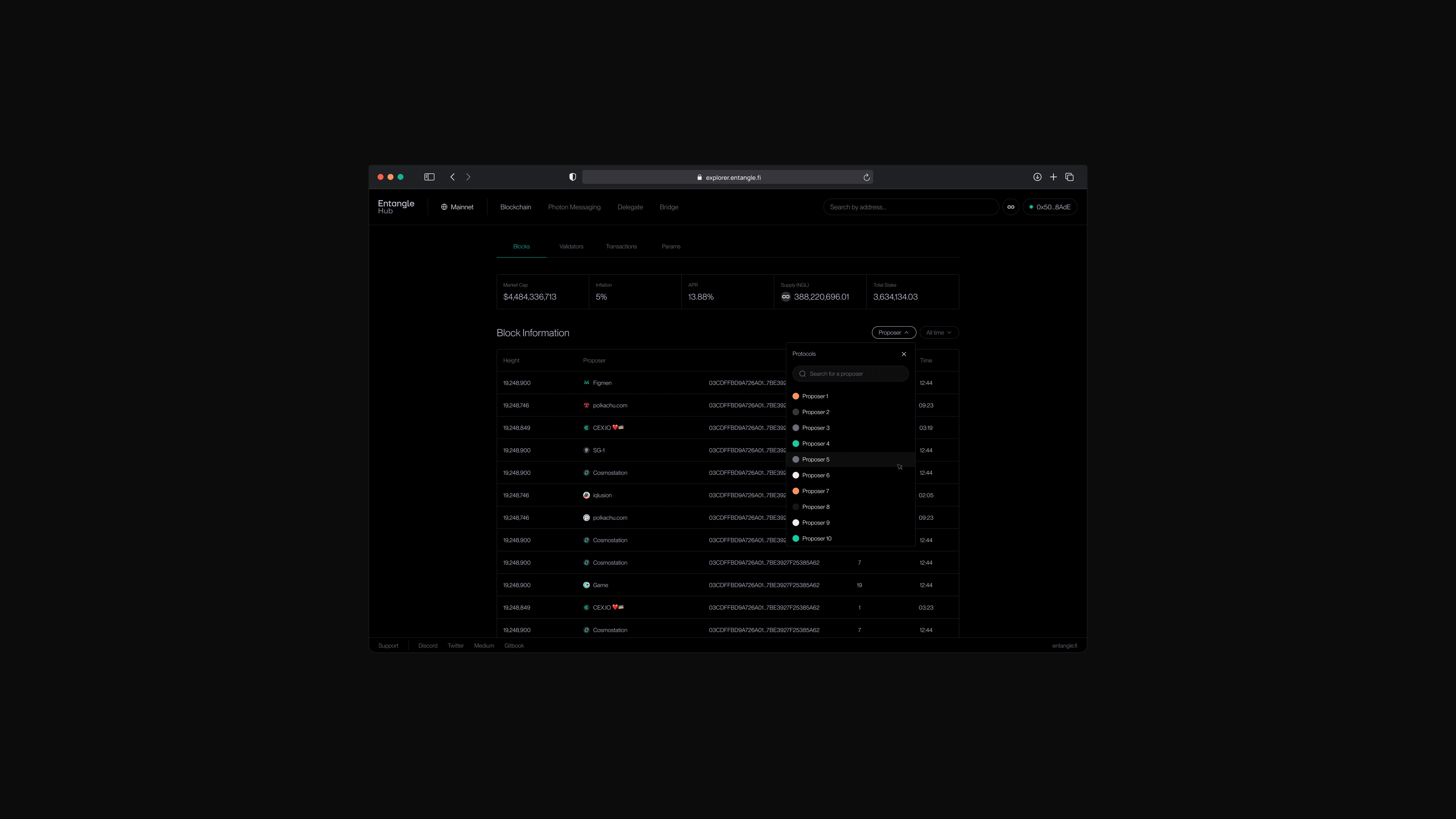1456x819 pixels.
Task: Click the infinity icon button beside the search
Action: pos(1011,207)
